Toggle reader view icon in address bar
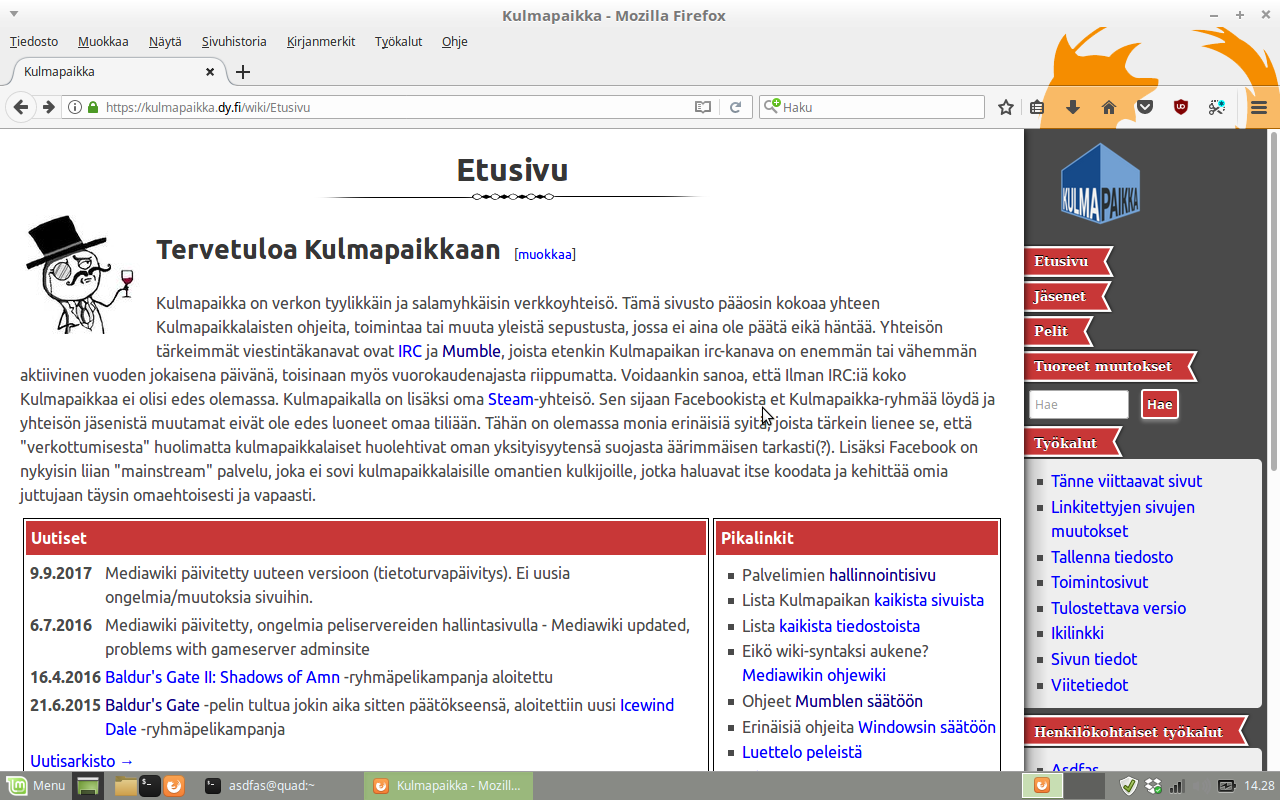1280x800 pixels. pyautogui.click(x=703, y=107)
